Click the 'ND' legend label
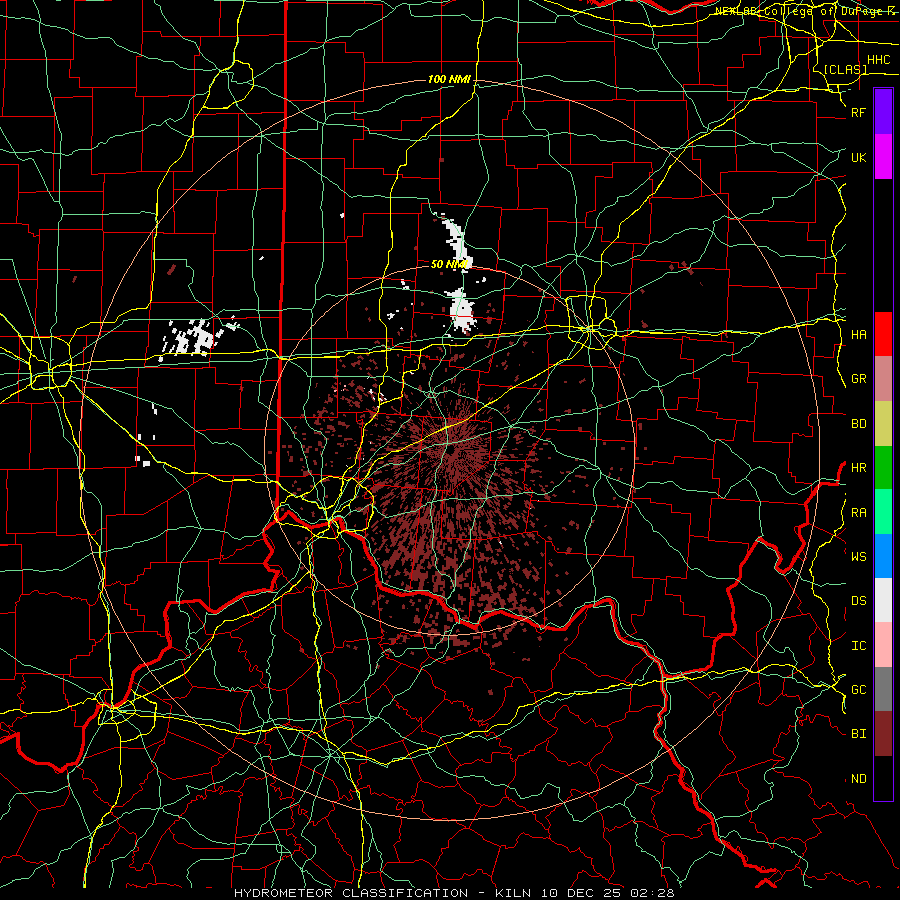 (859, 779)
